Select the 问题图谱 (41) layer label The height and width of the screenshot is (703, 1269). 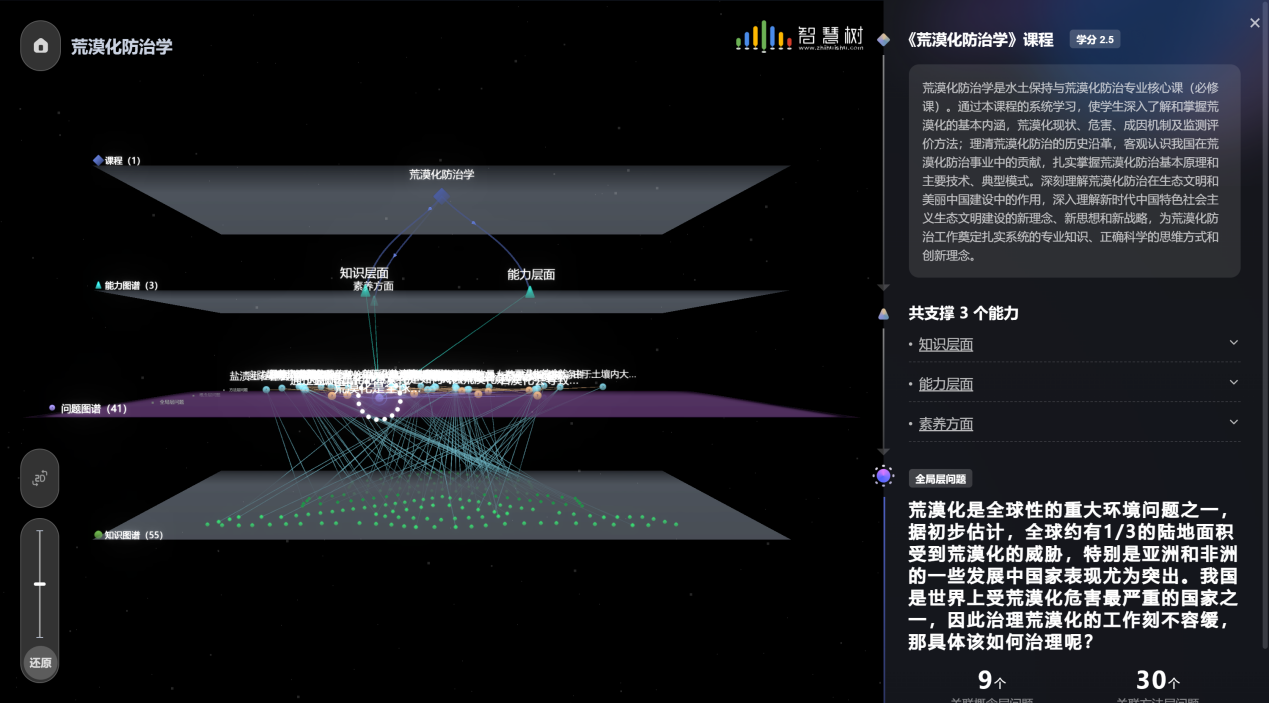tap(93, 409)
